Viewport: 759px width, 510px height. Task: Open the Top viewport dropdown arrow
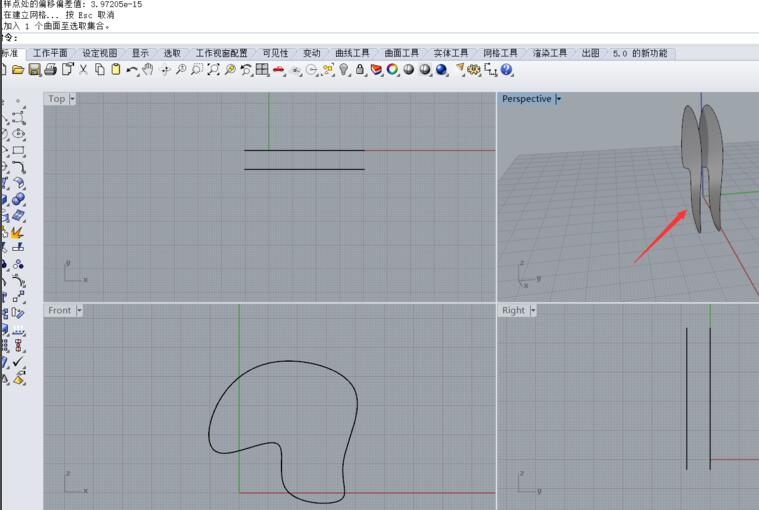73,99
